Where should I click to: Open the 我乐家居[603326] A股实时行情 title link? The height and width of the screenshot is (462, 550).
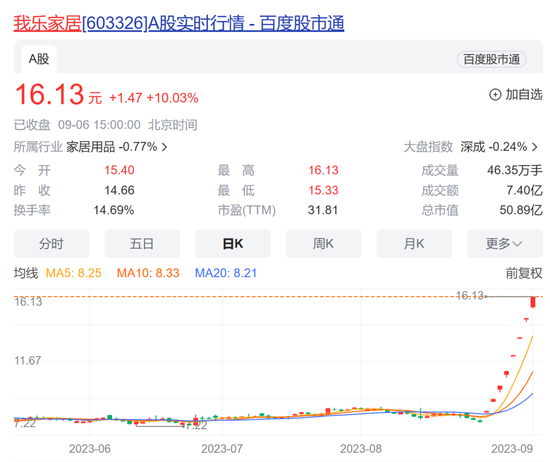click(x=179, y=24)
